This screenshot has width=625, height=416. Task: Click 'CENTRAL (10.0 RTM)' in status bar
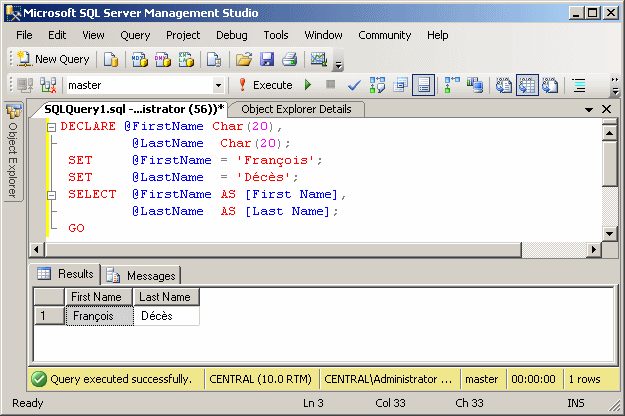pyautogui.click(x=260, y=379)
